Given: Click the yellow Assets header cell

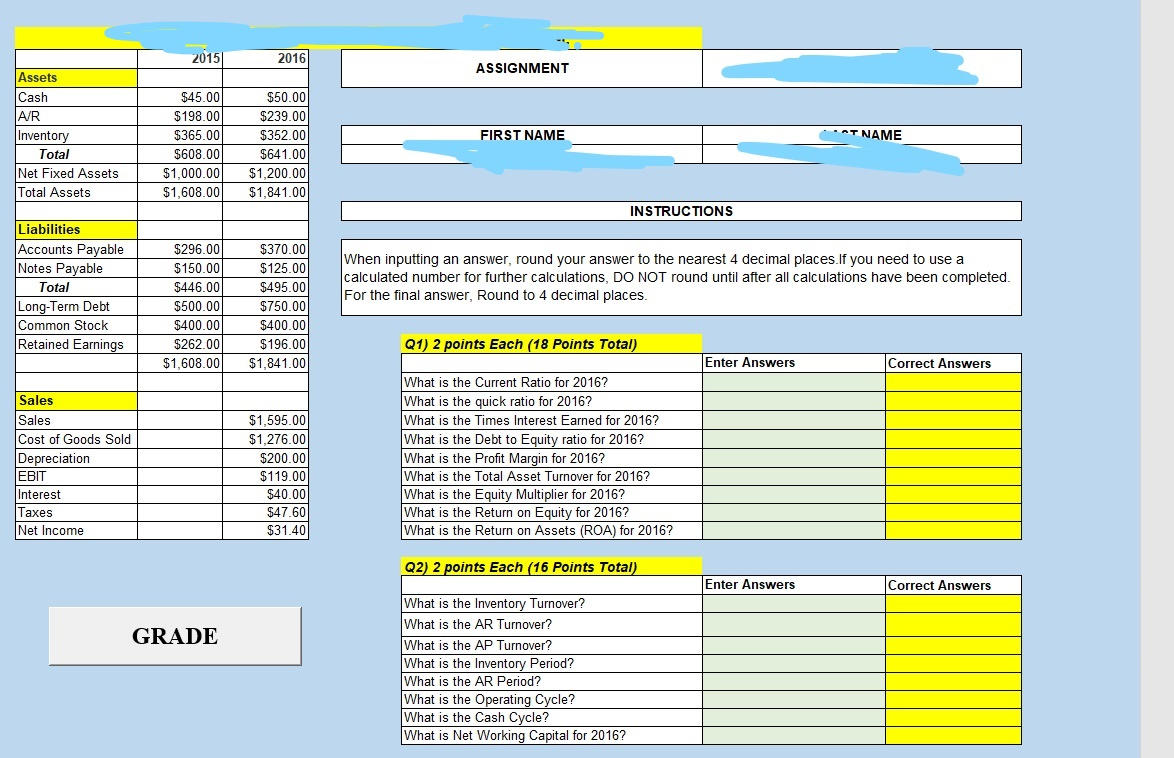Looking at the screenshot, I should coord(75,77).
